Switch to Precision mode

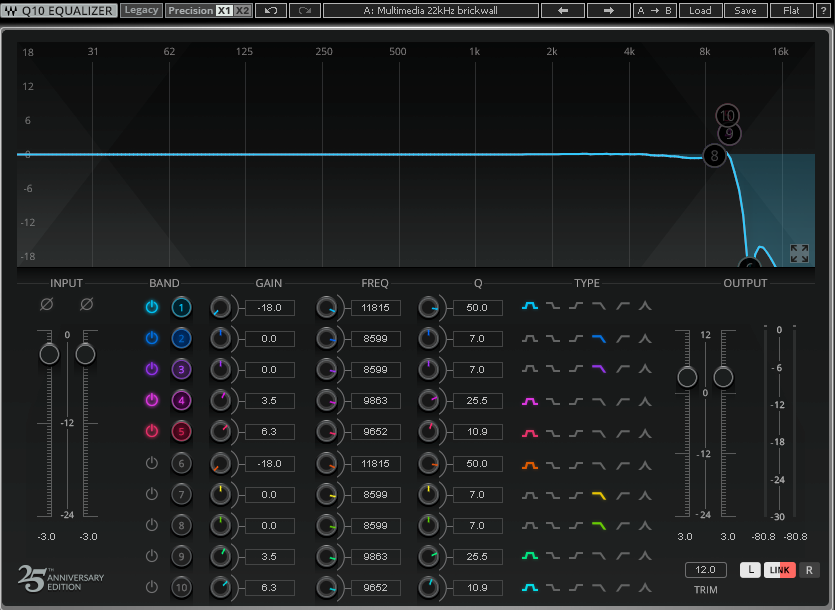(x=190, y=10)
